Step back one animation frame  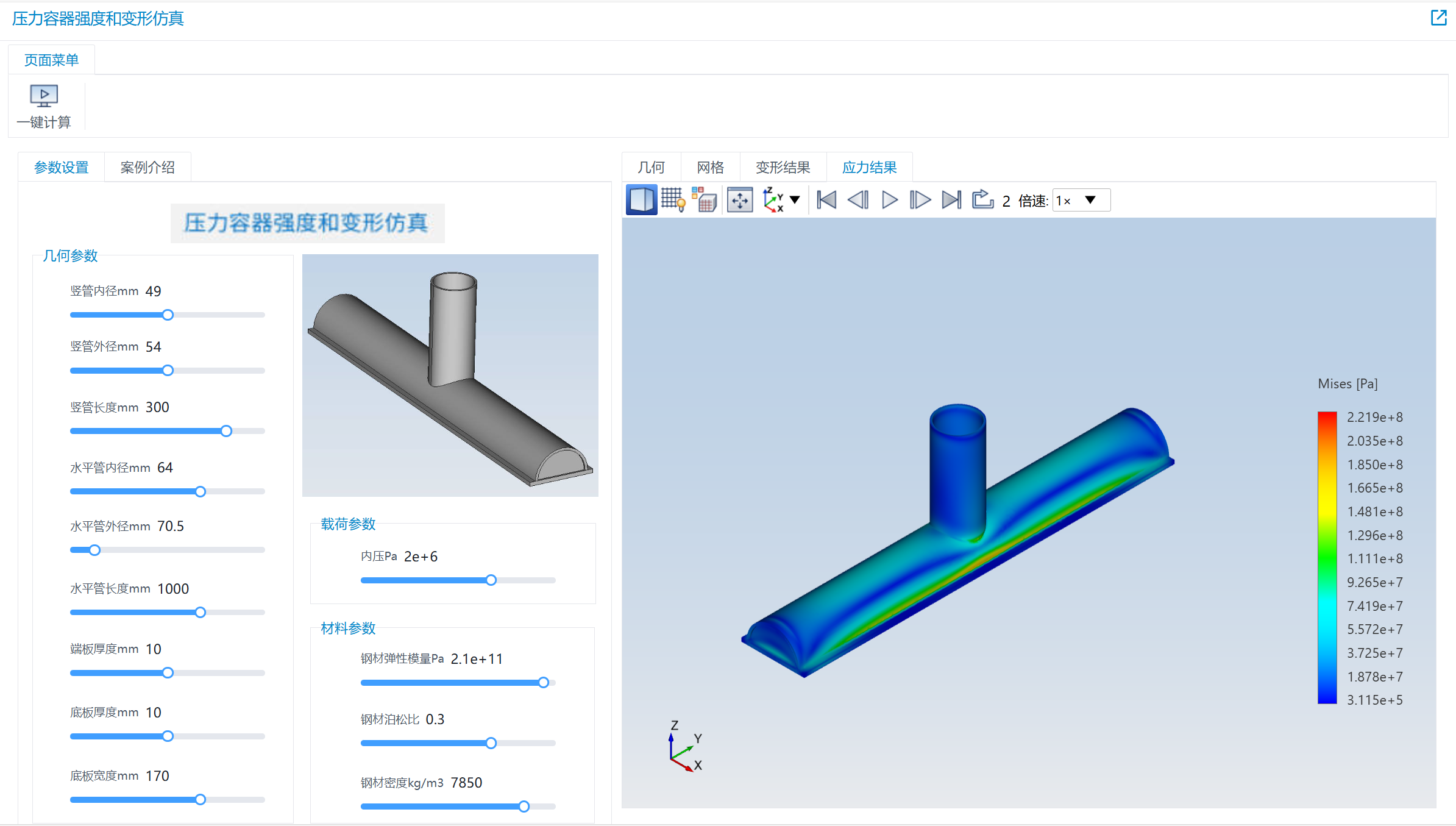tap(858, 200)
